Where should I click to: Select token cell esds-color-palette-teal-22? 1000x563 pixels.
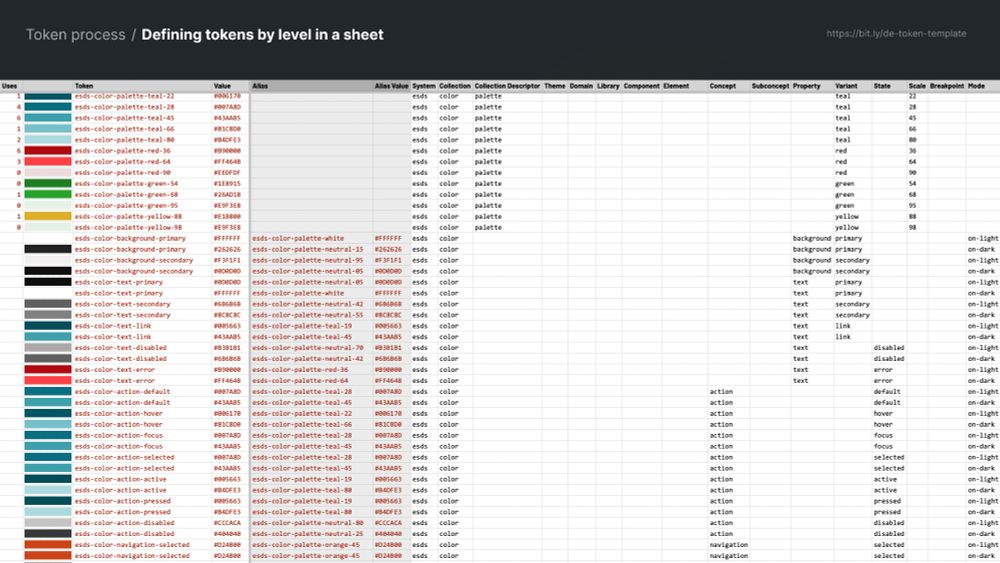(124, 96)
